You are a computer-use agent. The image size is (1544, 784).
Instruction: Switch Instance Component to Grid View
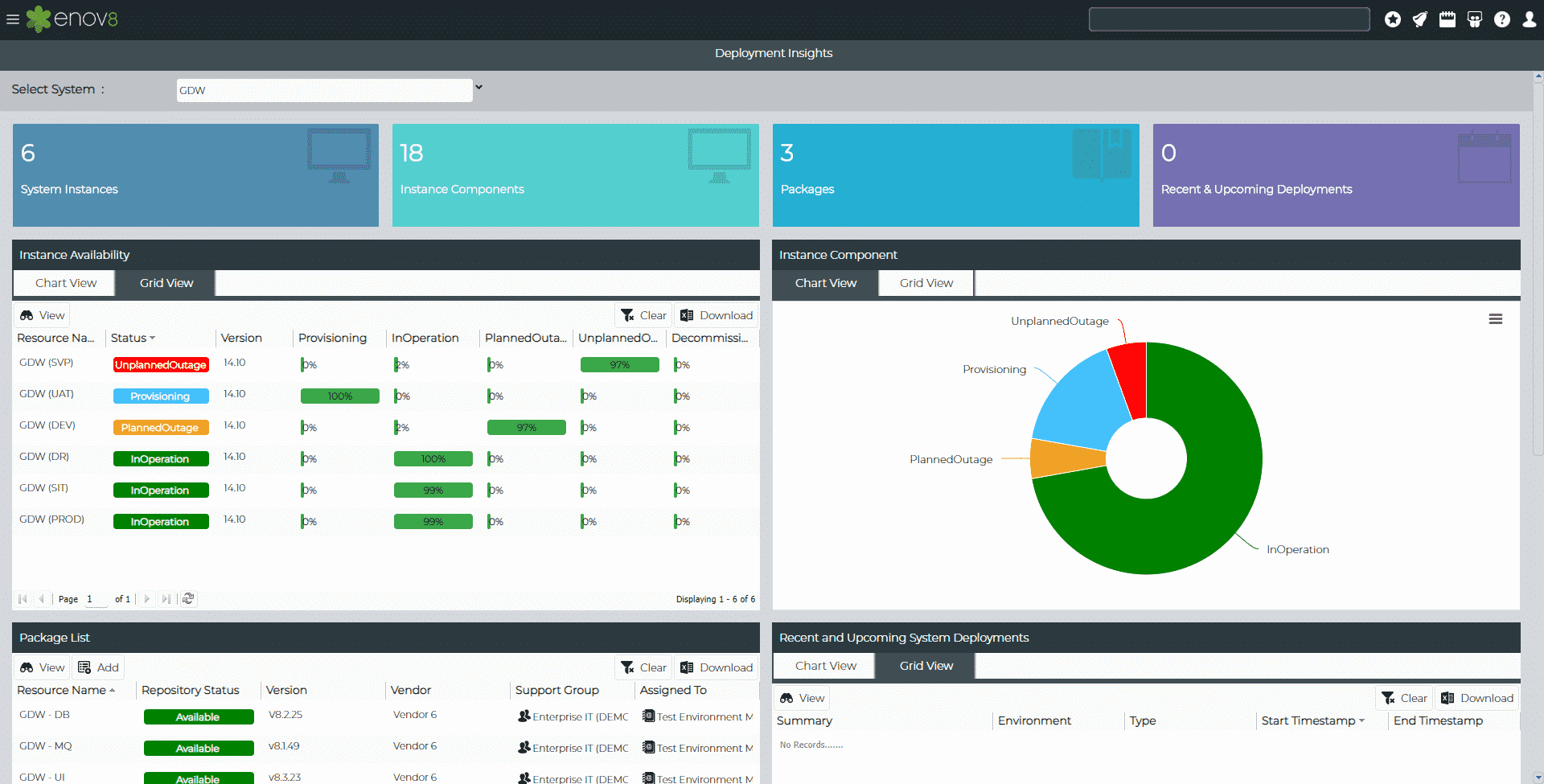pyautogui.click(x=926, y=283)
